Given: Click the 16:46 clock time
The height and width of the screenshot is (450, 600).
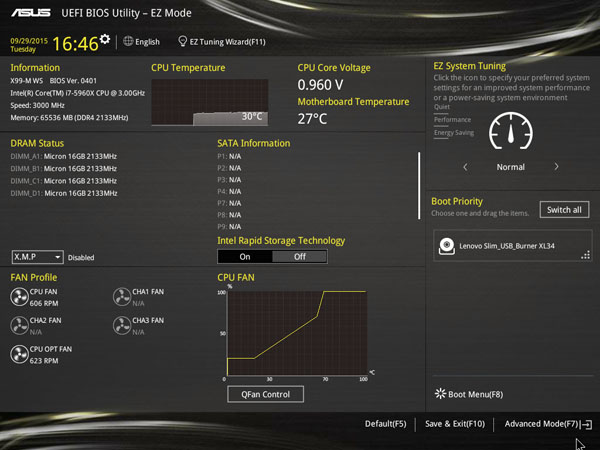Looking at the screenshot, I should click(x=75, y=44).
